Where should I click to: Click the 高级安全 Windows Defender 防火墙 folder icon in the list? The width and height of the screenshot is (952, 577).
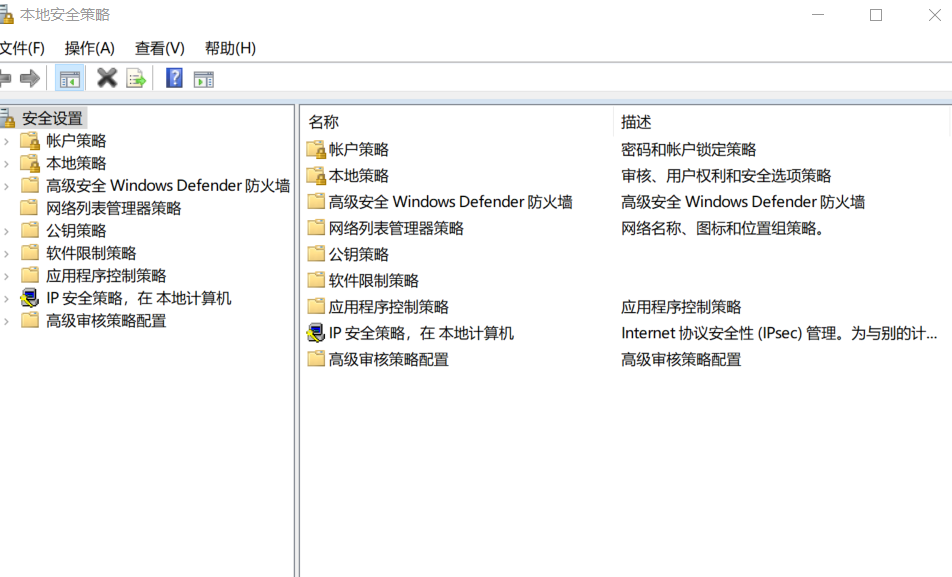click(316, 201)
